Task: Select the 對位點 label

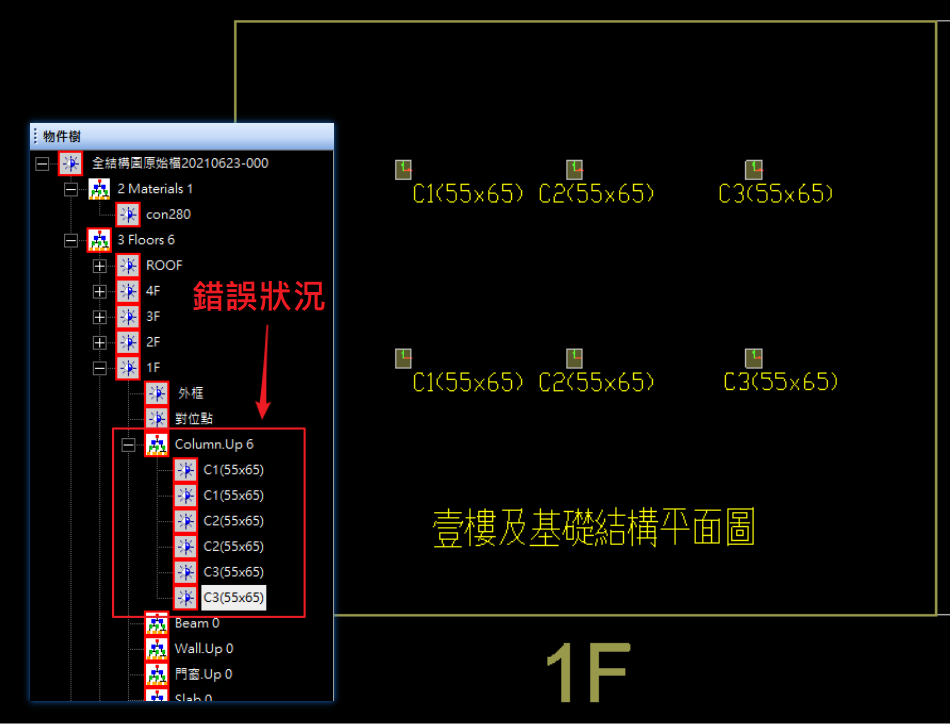Action: 194,419
